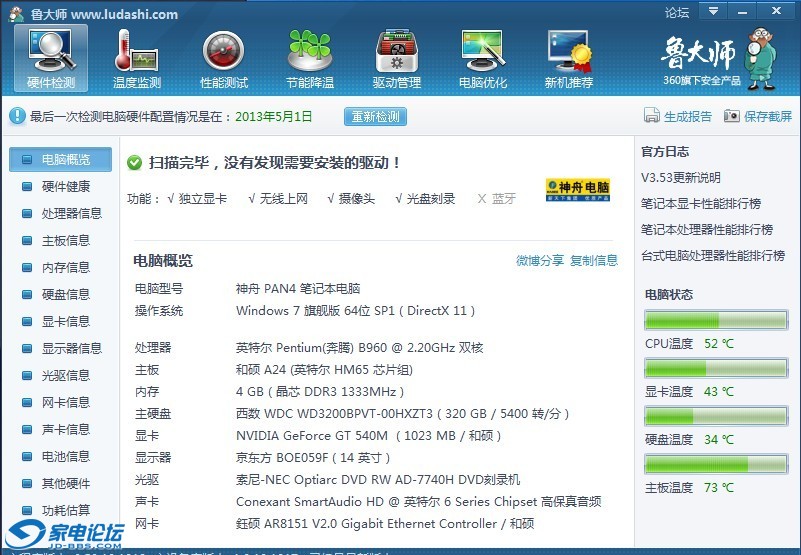Click the 显卡温度 progress bar

pos(716,368)
